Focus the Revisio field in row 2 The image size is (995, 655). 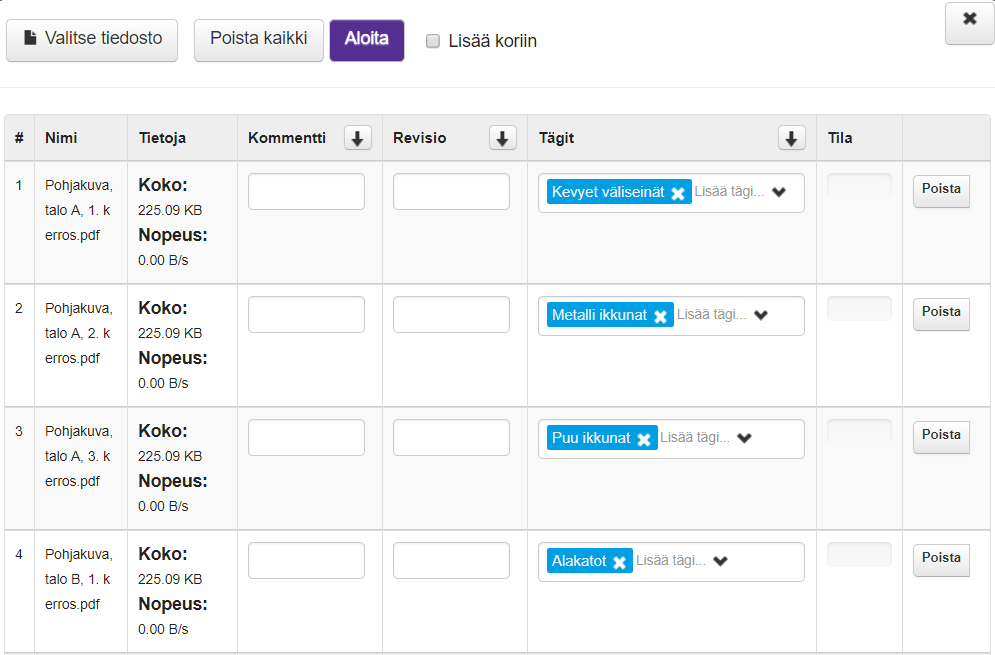(451, 315)
